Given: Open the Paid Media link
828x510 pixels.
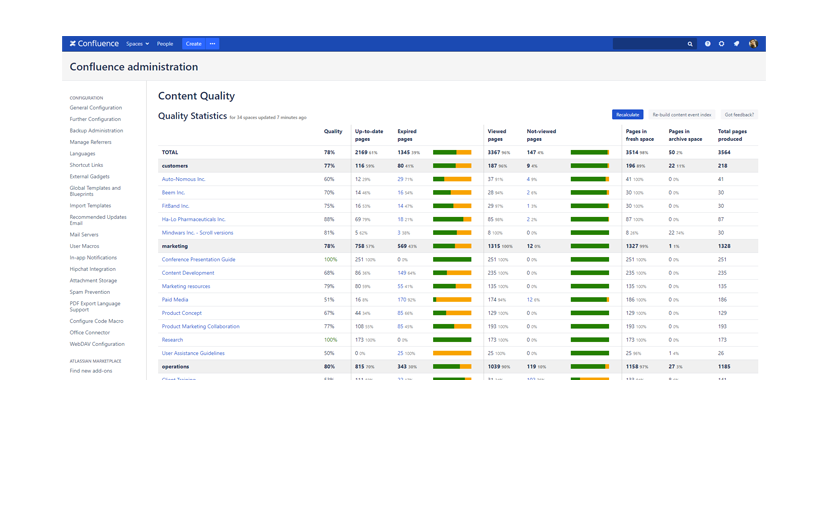Looking at the screenshot, I should pos(175,300).
